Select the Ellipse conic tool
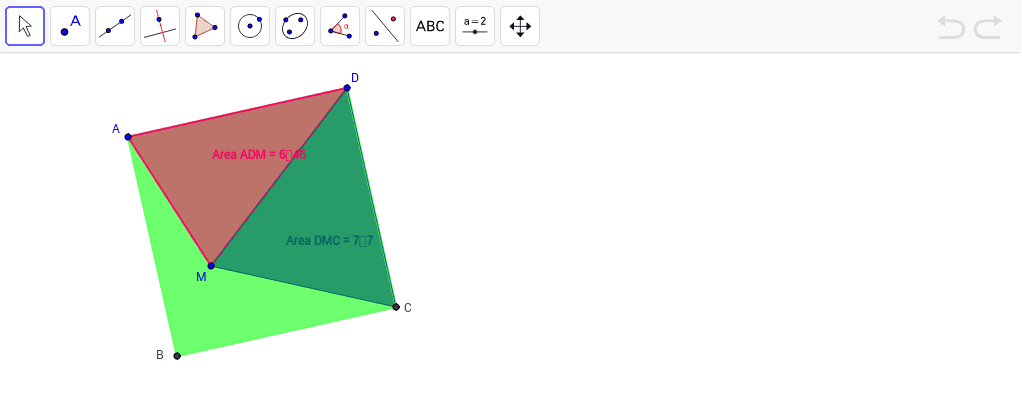This screenshot has width=1022, height=409. [x=295, y=26]
